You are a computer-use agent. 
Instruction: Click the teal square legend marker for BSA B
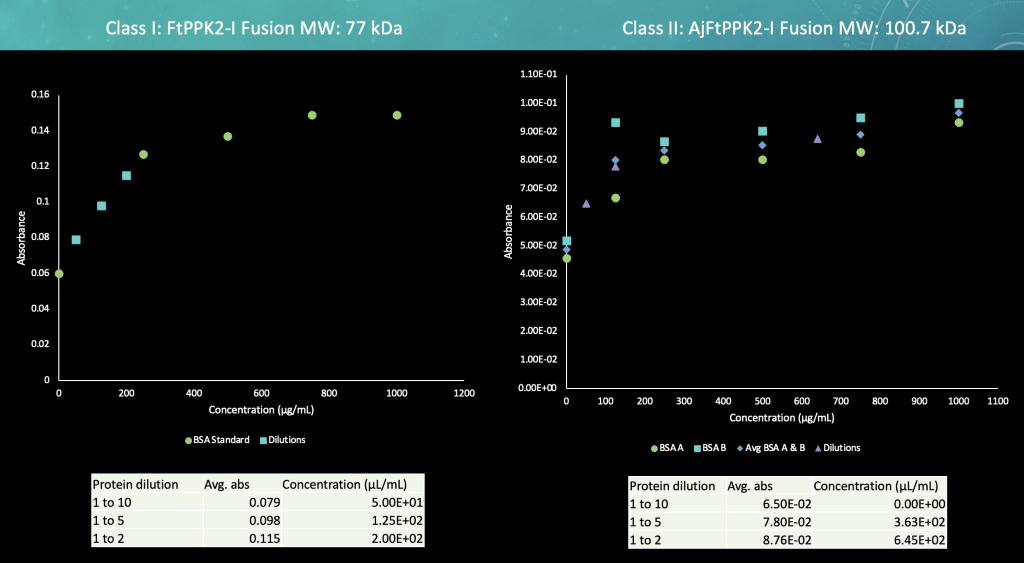(697, 448)
